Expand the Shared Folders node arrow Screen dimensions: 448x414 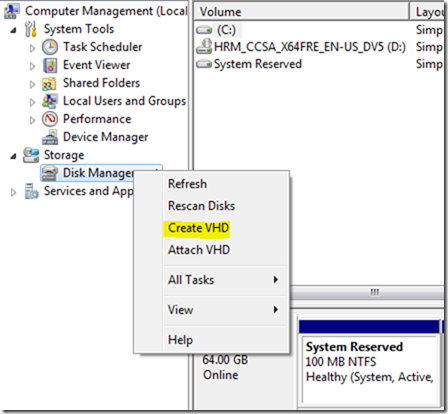tap(32, 84)
